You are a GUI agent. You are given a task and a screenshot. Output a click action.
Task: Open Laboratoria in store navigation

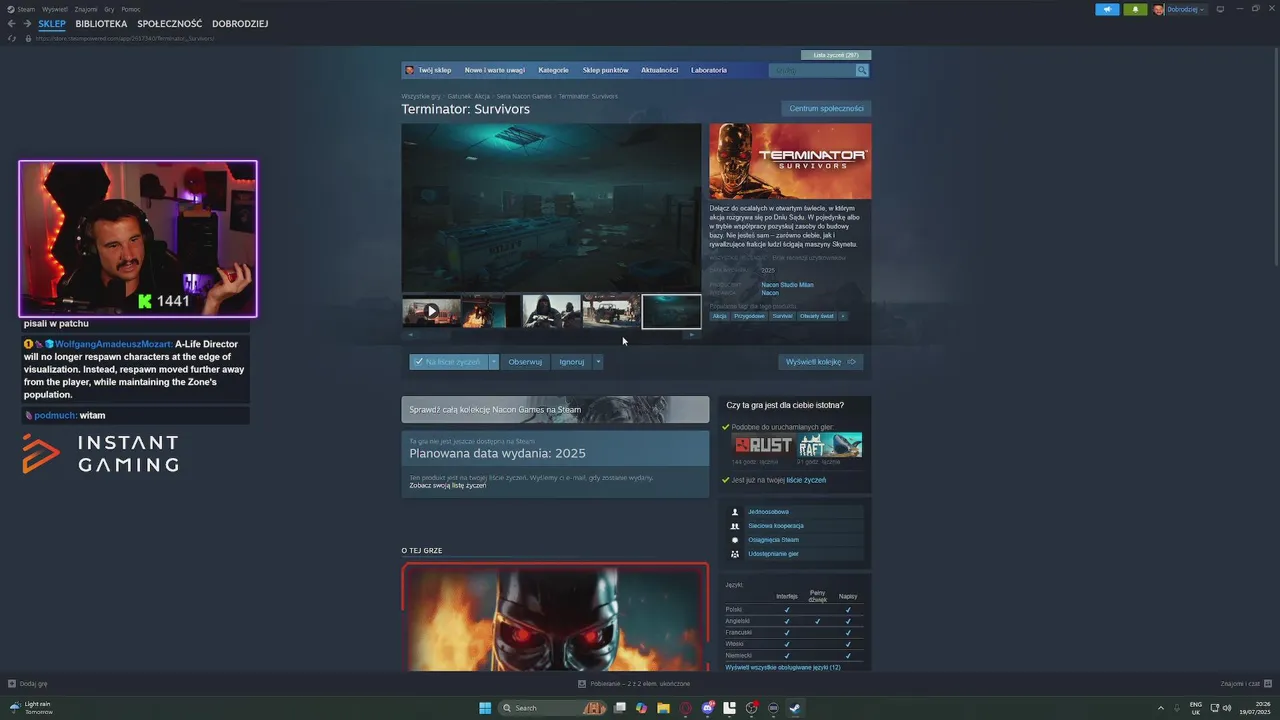[x=709, y=70]
